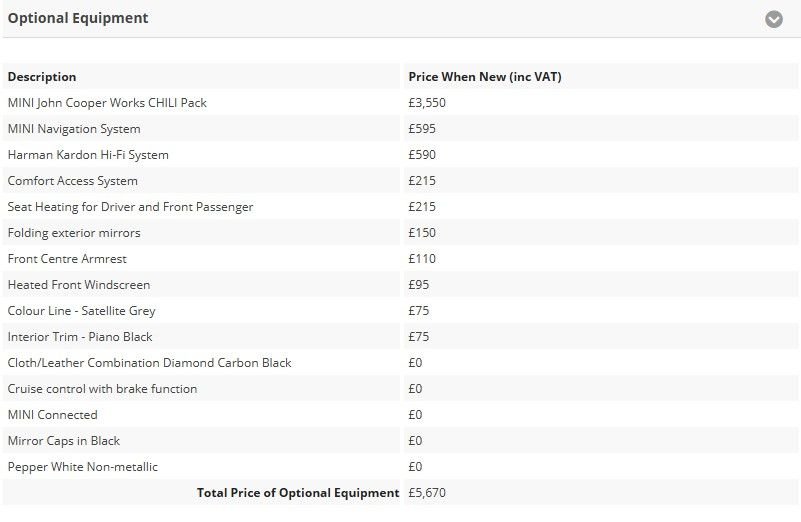Click the Comfort Access System row

click(x=73, y=181)
